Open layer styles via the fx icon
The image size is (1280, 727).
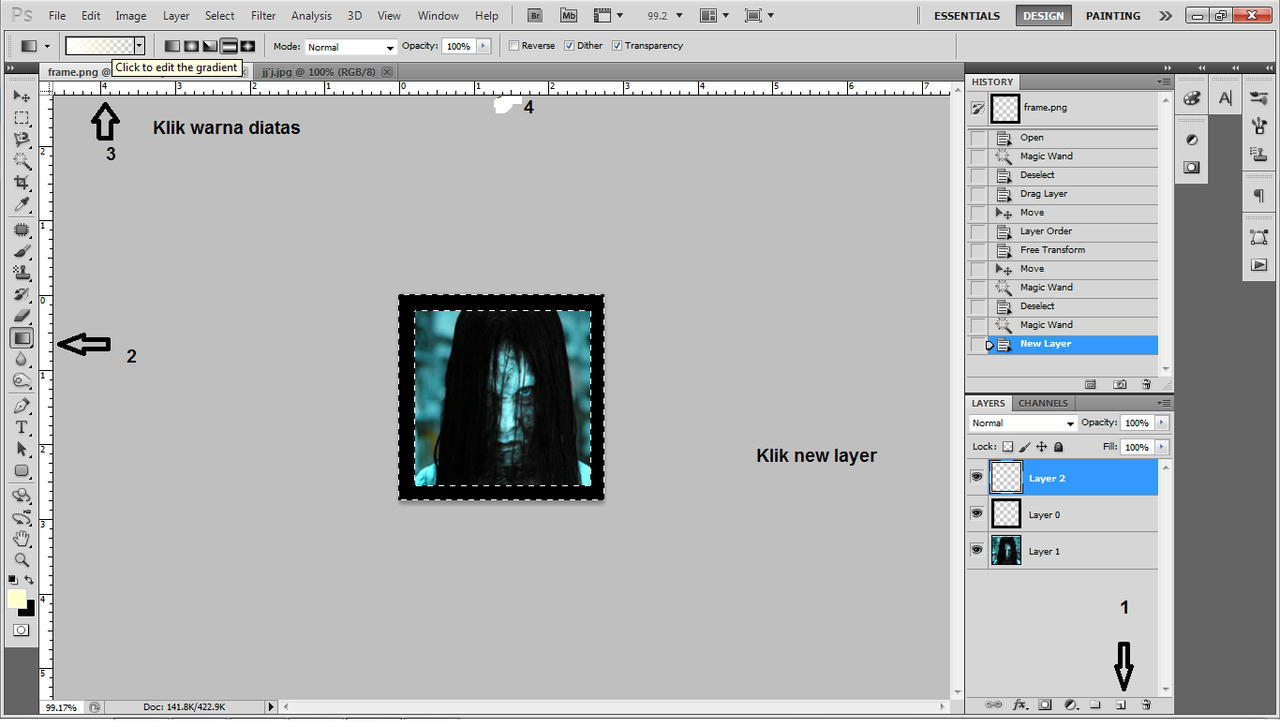(x=1019, y=705)
